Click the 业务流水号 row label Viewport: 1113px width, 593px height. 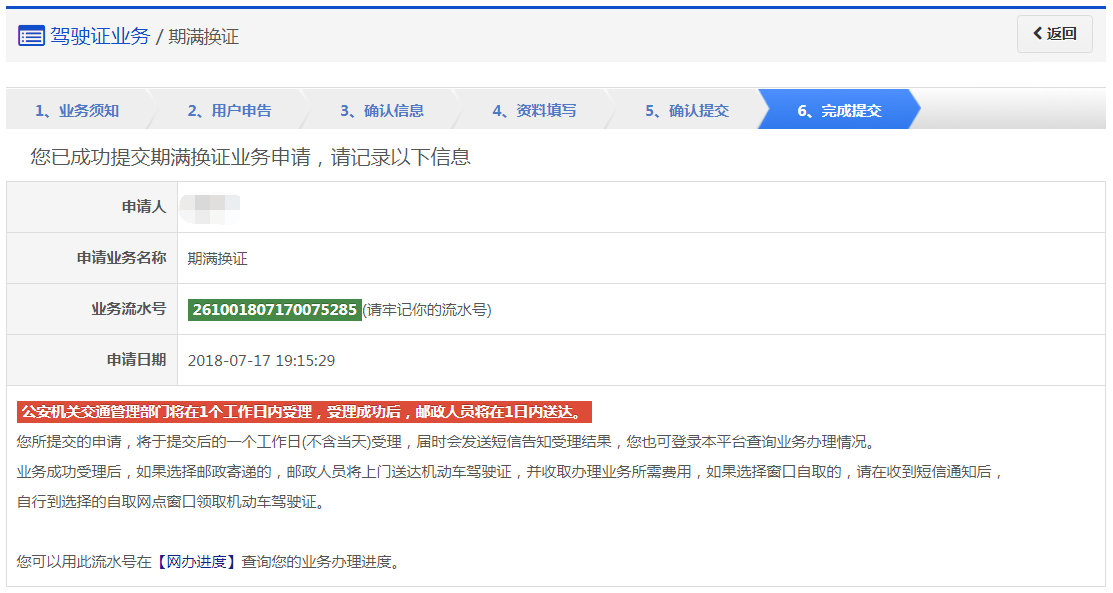(x=128, y=310)
